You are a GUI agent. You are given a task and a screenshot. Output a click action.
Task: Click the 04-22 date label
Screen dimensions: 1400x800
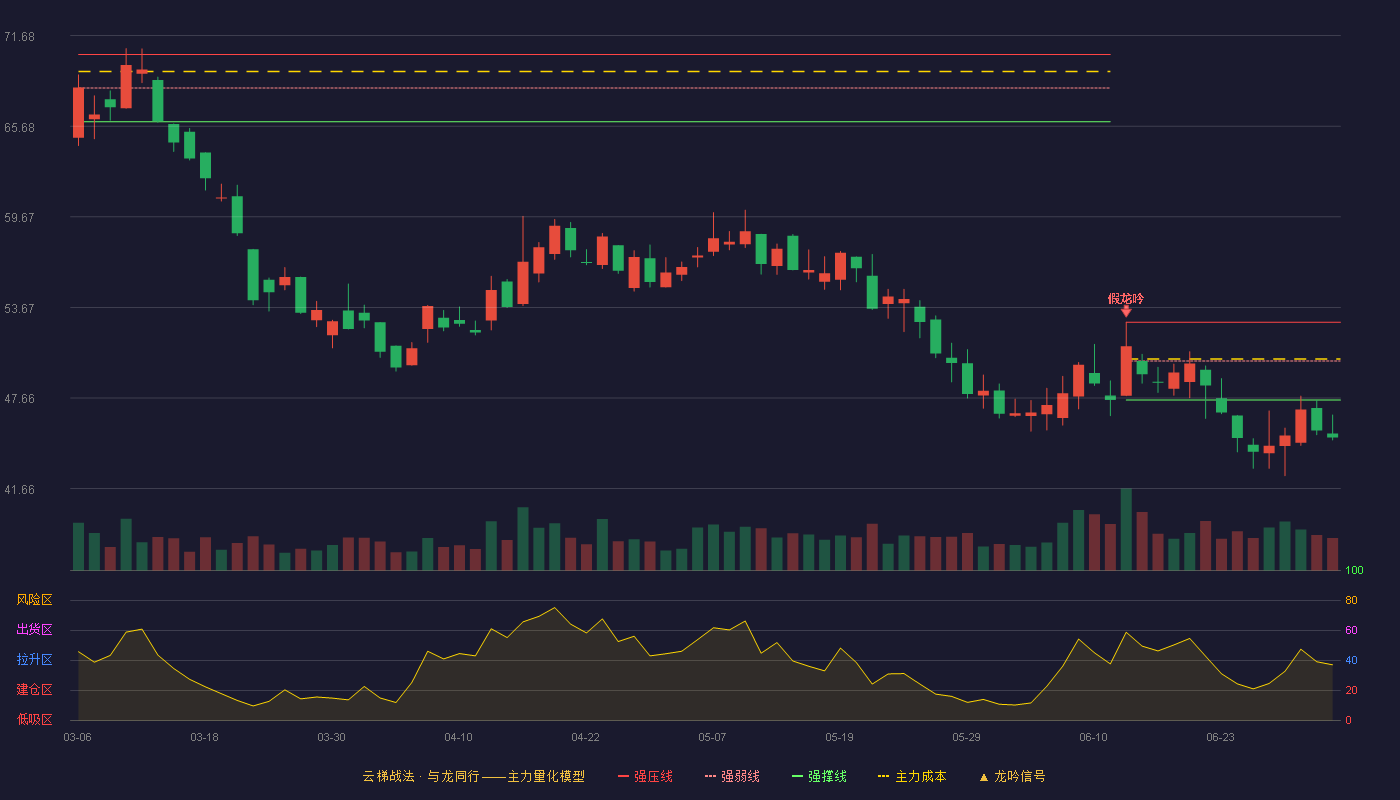(x=585, y=737)
